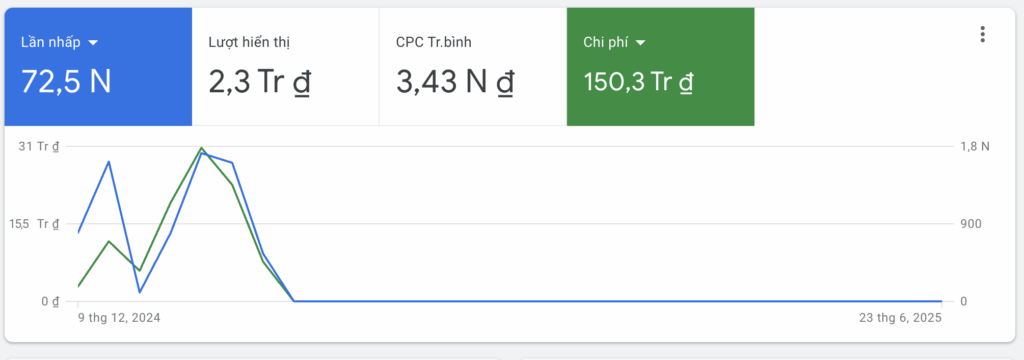
Task: Click the 1,8 N right axis label
Action: pos(975,146)
